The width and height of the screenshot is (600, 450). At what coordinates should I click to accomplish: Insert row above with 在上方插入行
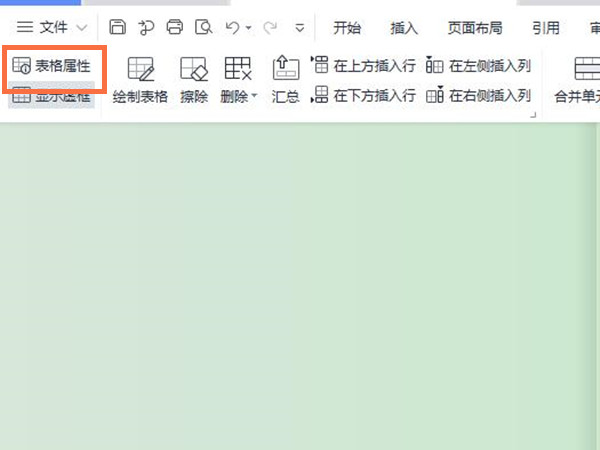pyautogui.click(x=364, y=66)
